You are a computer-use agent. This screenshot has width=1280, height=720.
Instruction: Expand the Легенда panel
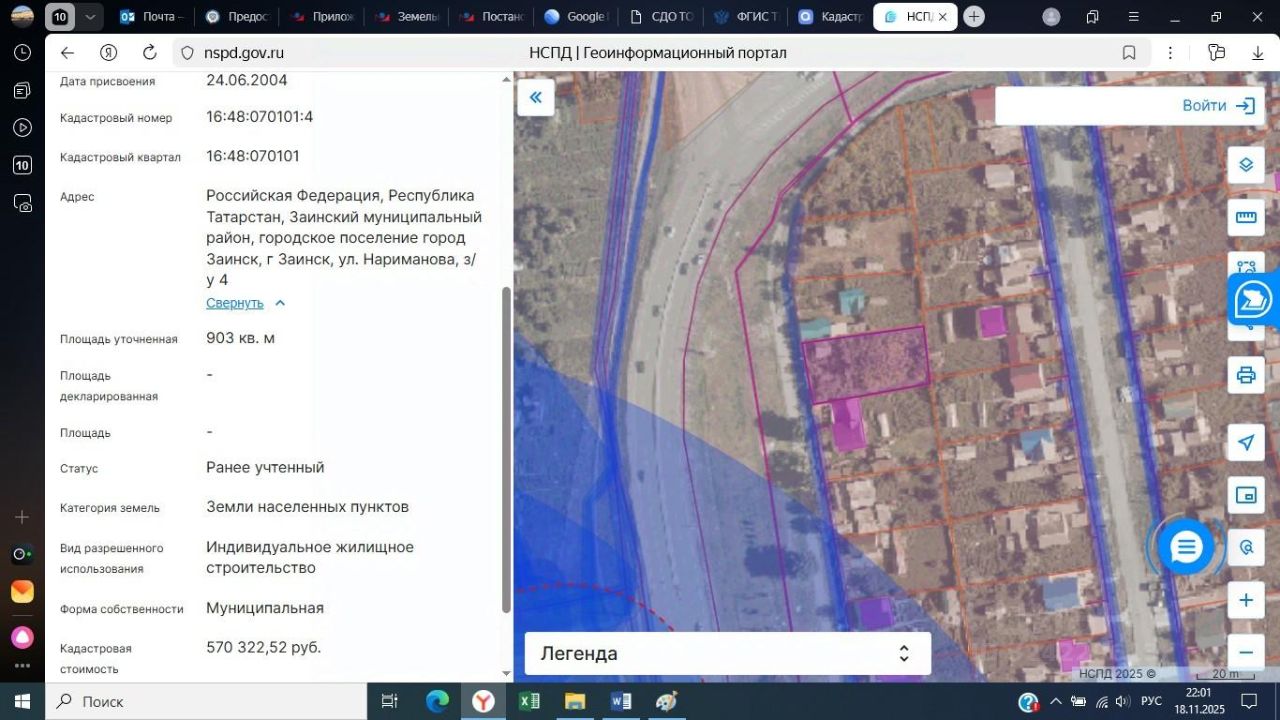coord(728,654)
